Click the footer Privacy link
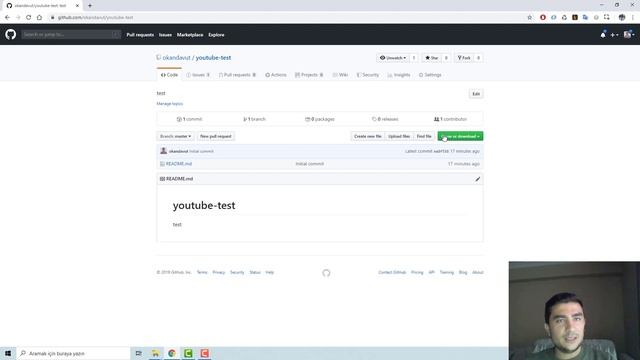 [219, 272]
